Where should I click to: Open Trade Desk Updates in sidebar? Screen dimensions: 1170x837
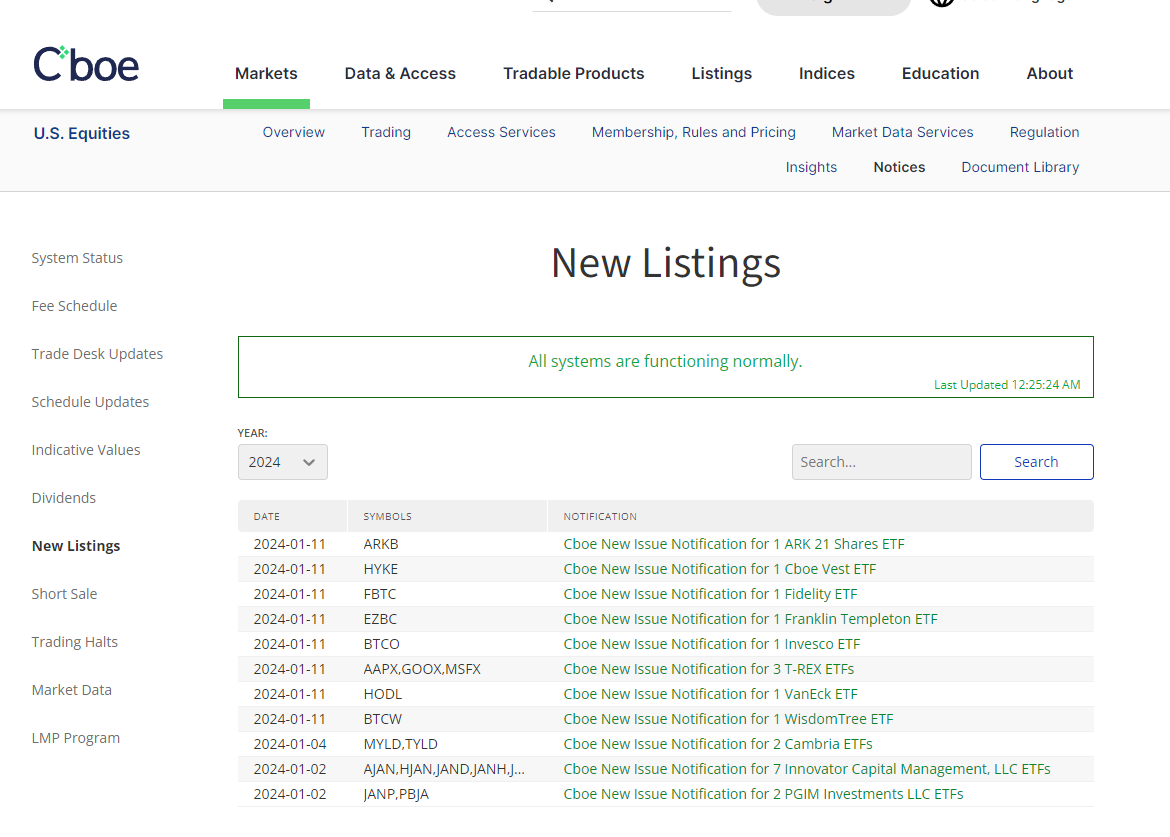tap(97, 354)
